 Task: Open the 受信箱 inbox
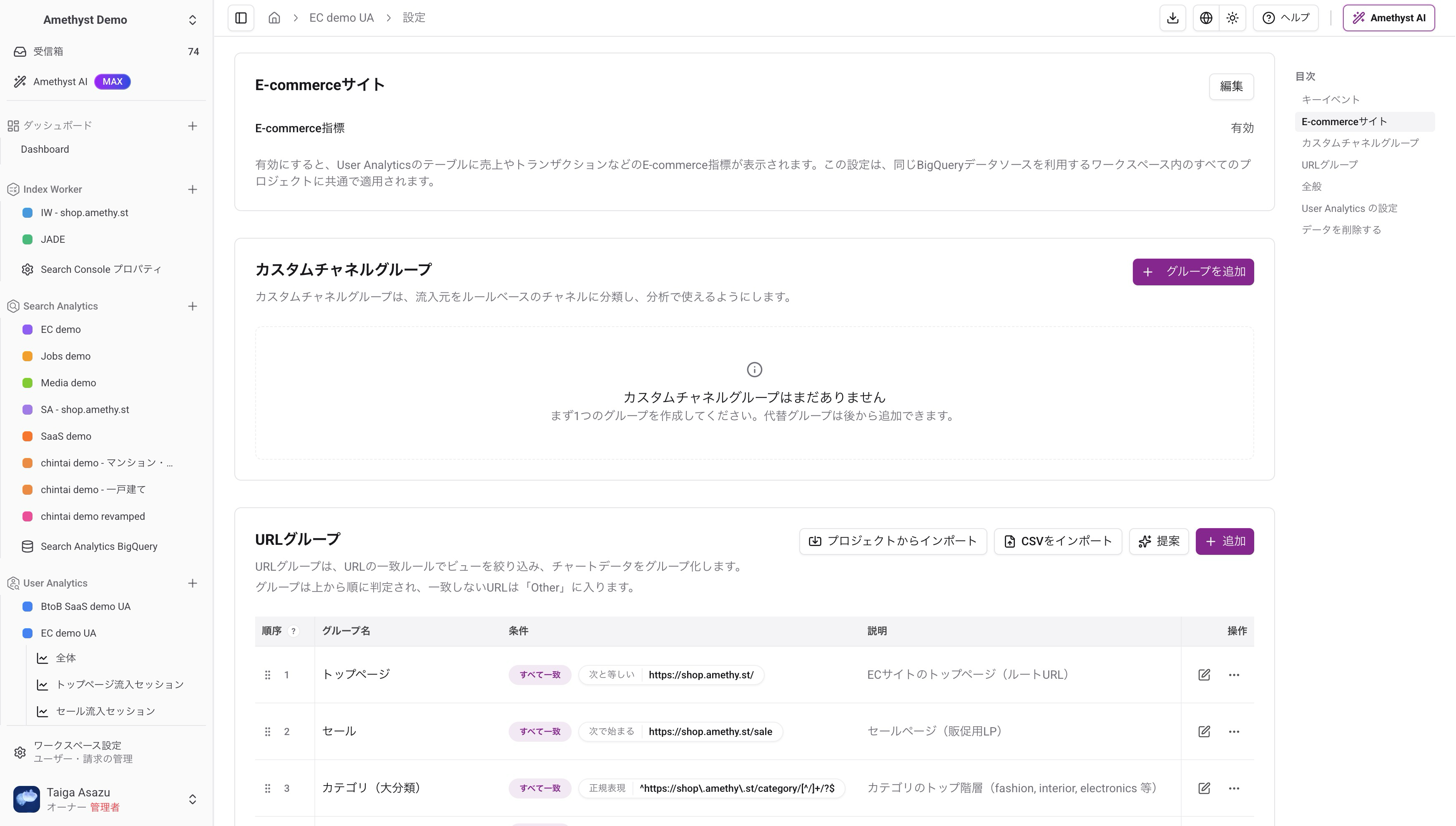click(x=107, y=52)
